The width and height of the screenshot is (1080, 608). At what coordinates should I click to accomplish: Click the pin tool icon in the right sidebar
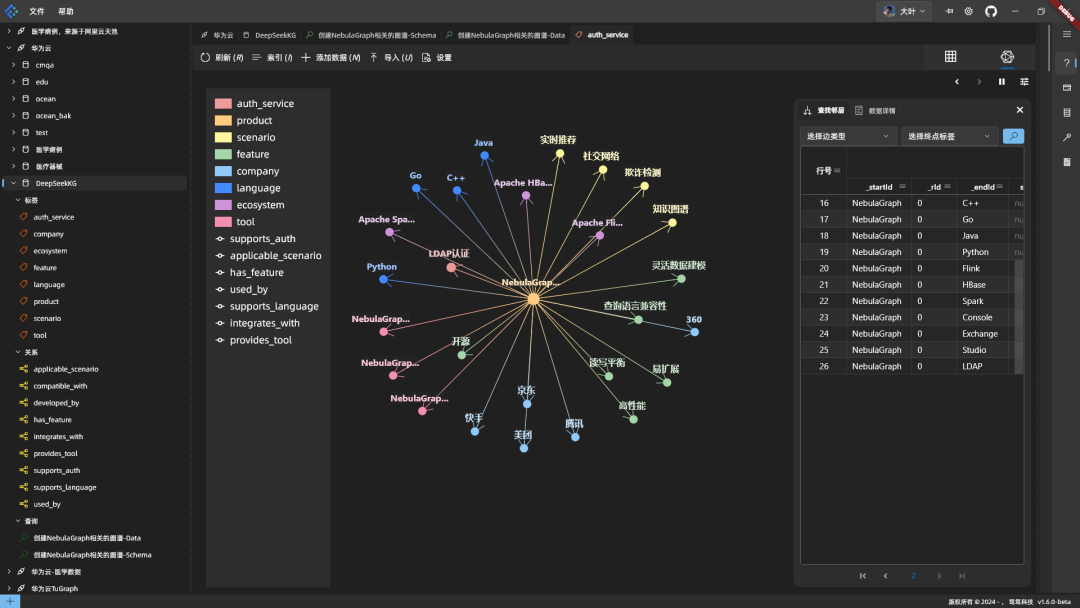click(x=1066, y=137)
